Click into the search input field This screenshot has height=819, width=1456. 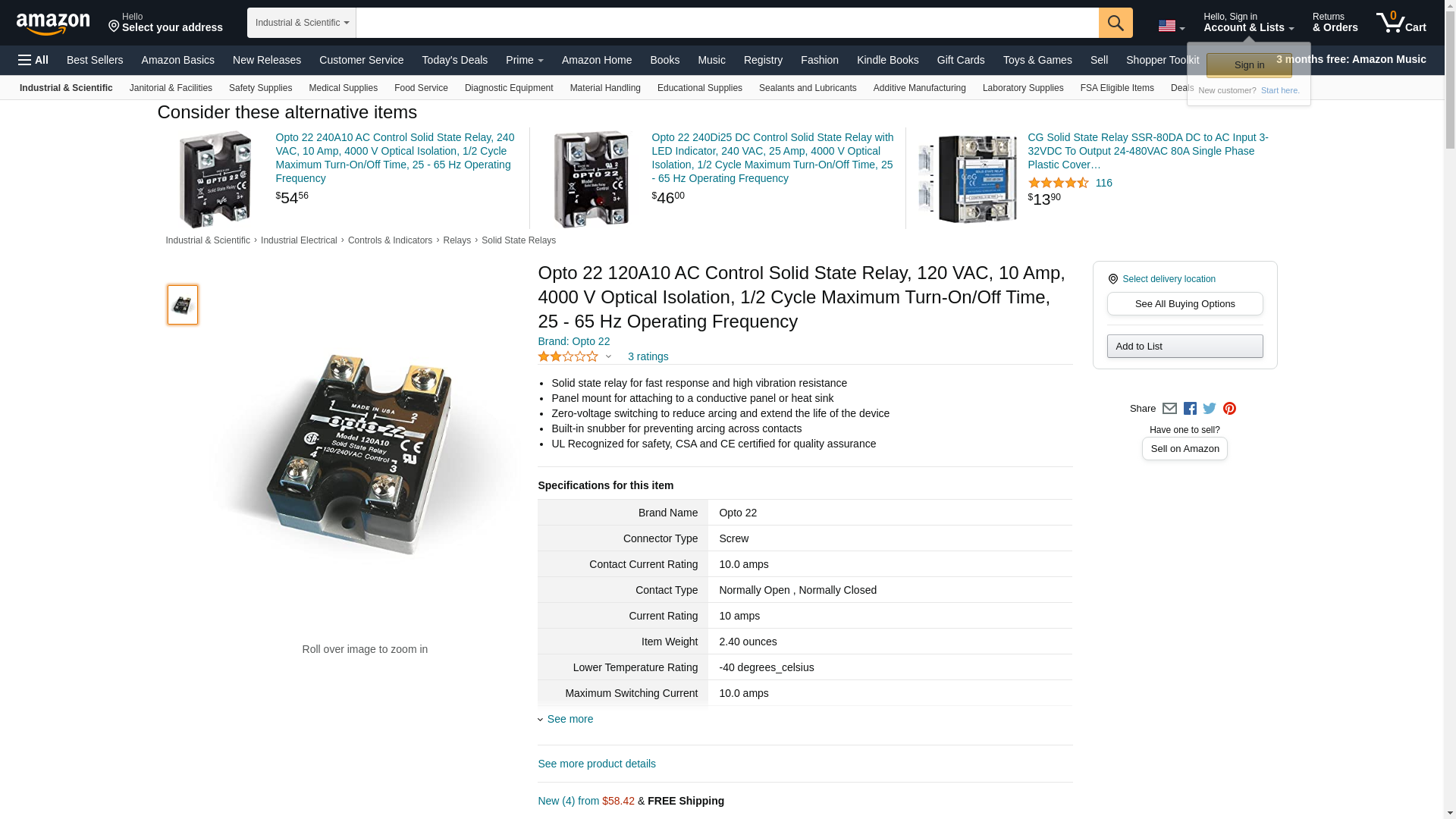726,23
